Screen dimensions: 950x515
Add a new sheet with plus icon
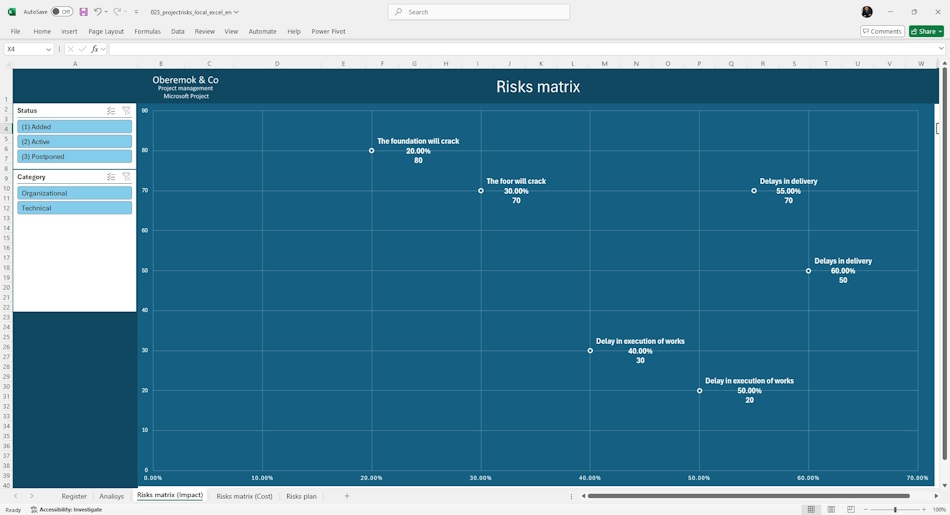[x=347, y=496]
